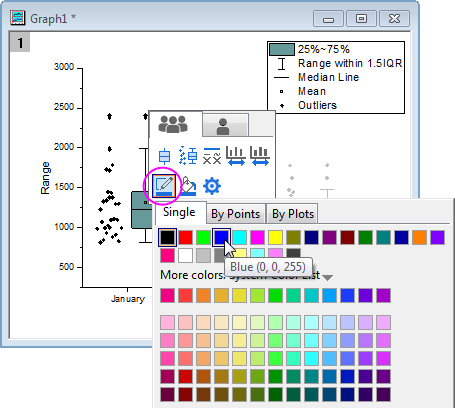The width and height of the screenshot is (455, 408).
Task: Click the first axis rescale bars icon
Action: click(x=236, y=156)
